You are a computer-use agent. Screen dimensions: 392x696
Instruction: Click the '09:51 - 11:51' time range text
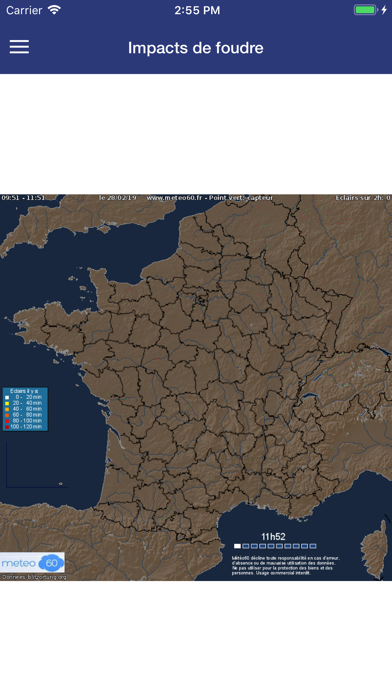[x=23, y=198]
